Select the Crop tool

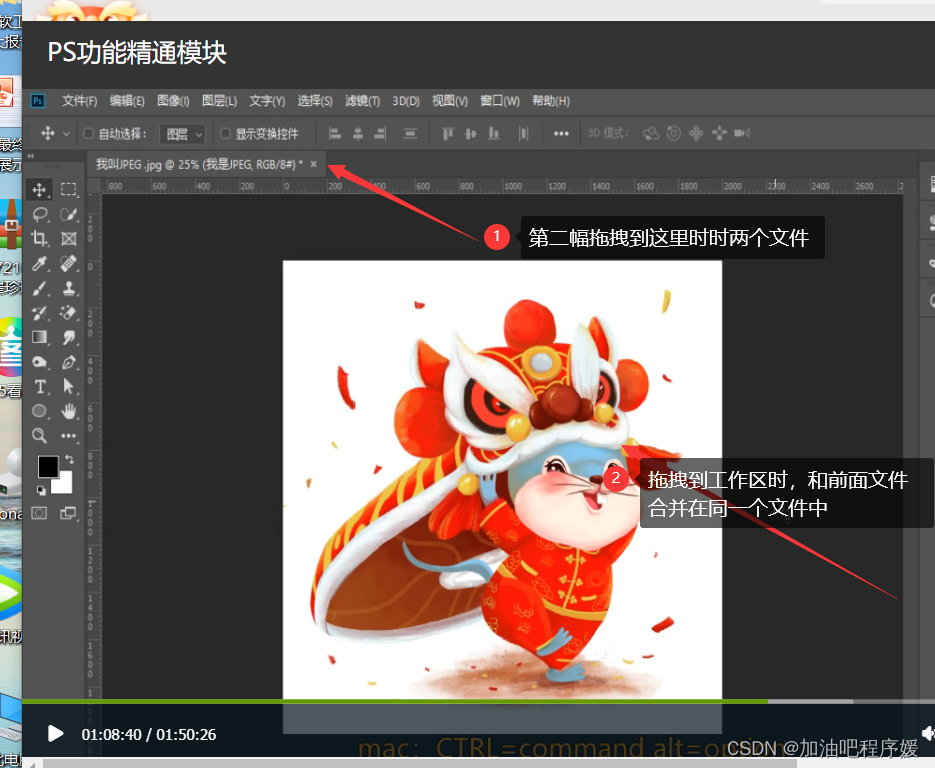pyautogui.click(x=39, y=239)
